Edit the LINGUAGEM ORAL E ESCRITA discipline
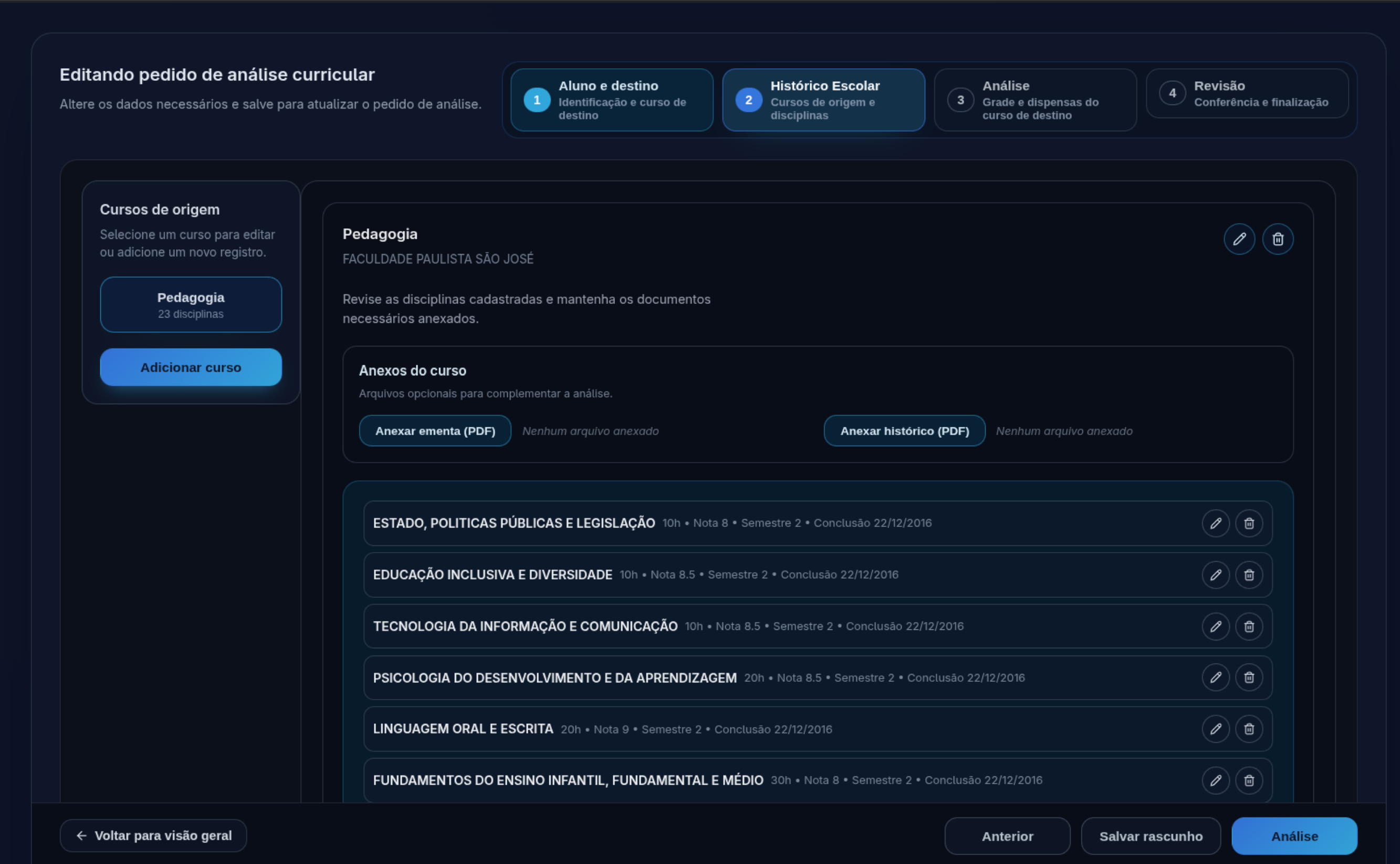The height and width of the screenshot is (864, 1400). [1217, 729]
